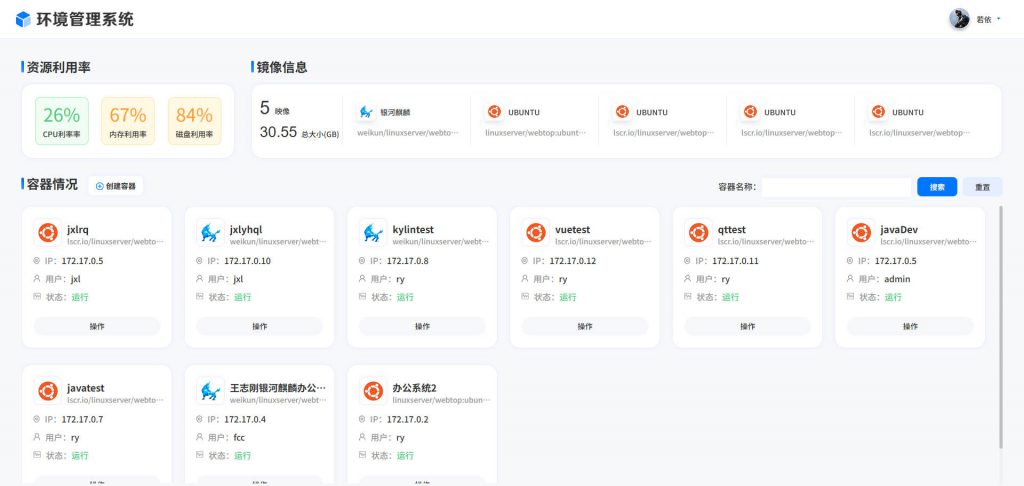1024x486 pixels.
Task: Click the user avatar in the header
Action: [x=960, y=19]
